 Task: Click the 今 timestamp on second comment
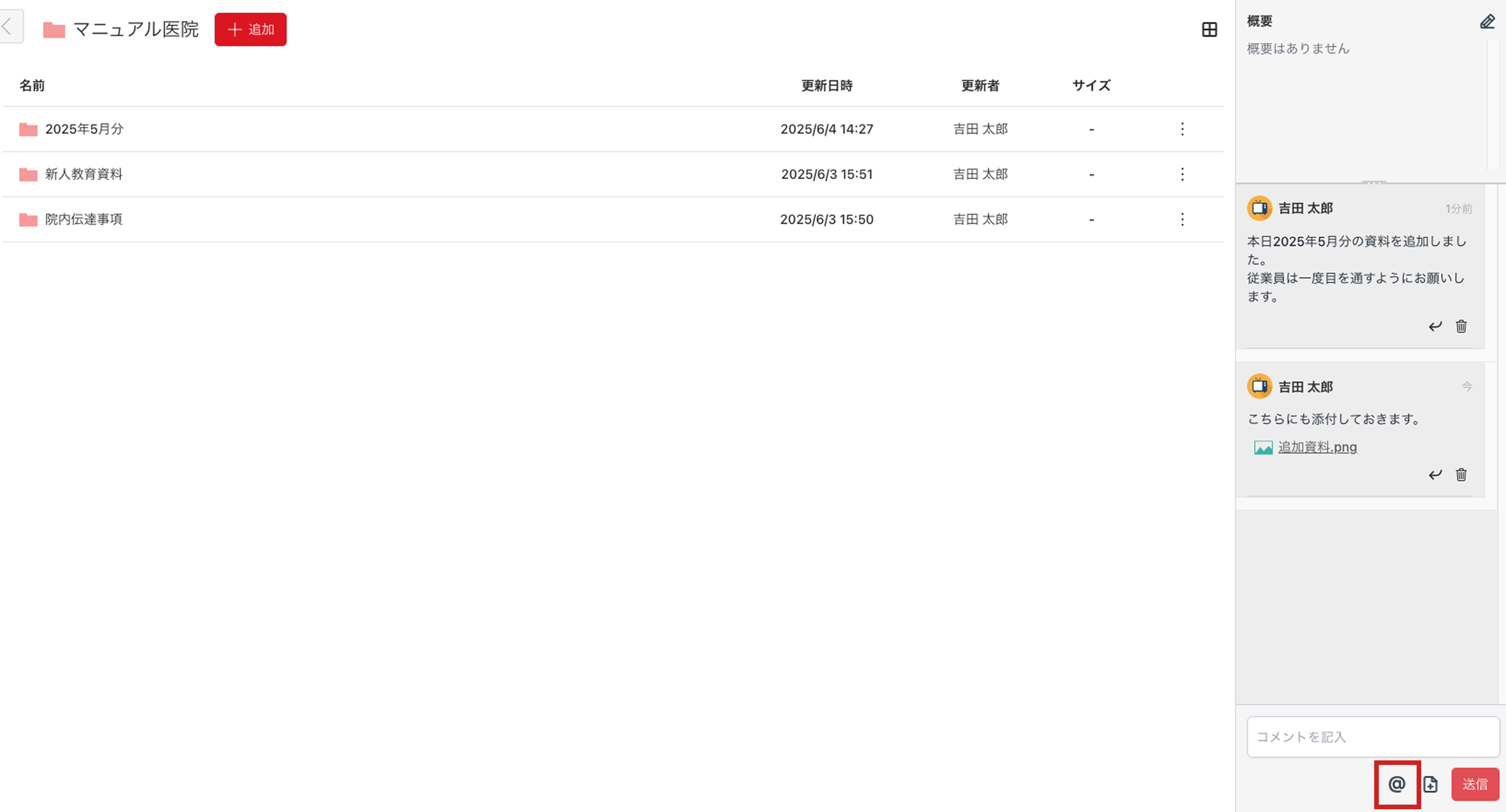(1467, 387)
